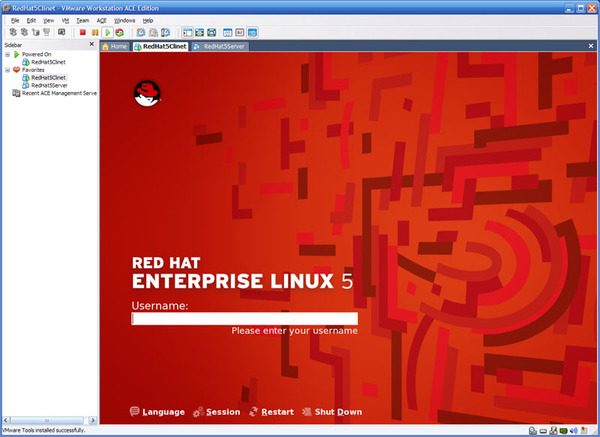Open the Snapshot Manager toolbar icon

click(x=165, y=33)
